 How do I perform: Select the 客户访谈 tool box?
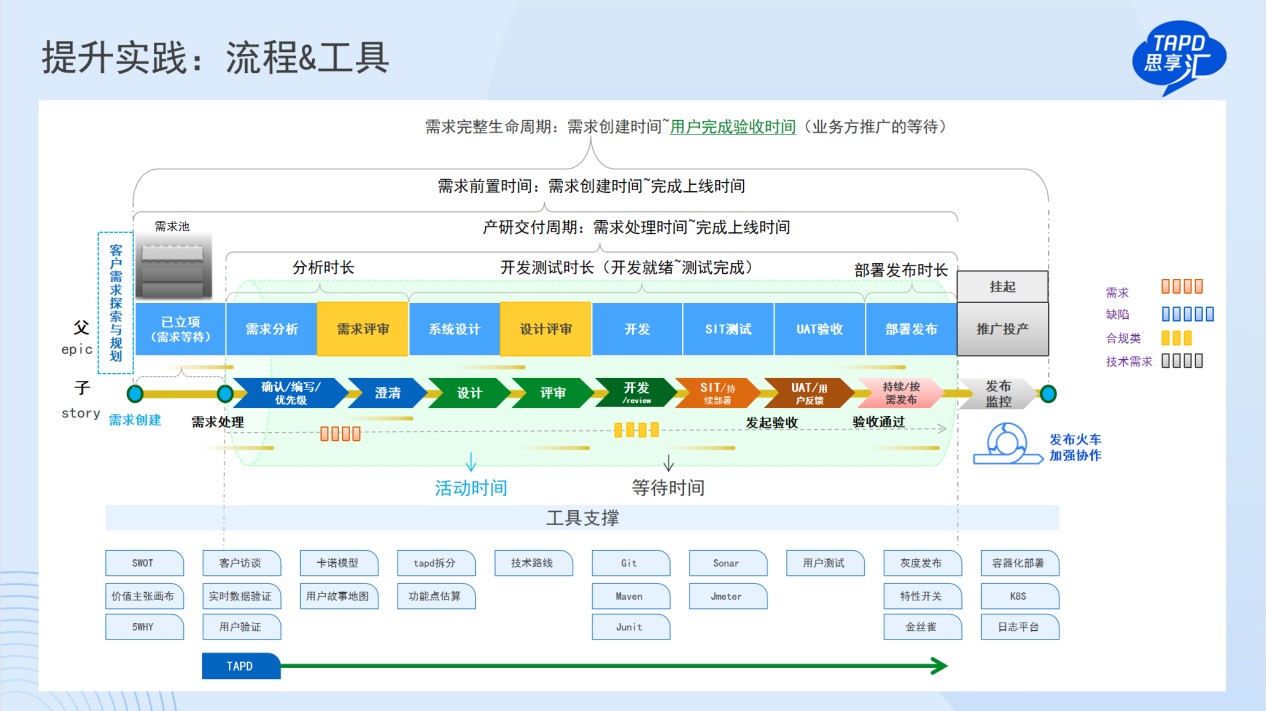coord(241,563)
